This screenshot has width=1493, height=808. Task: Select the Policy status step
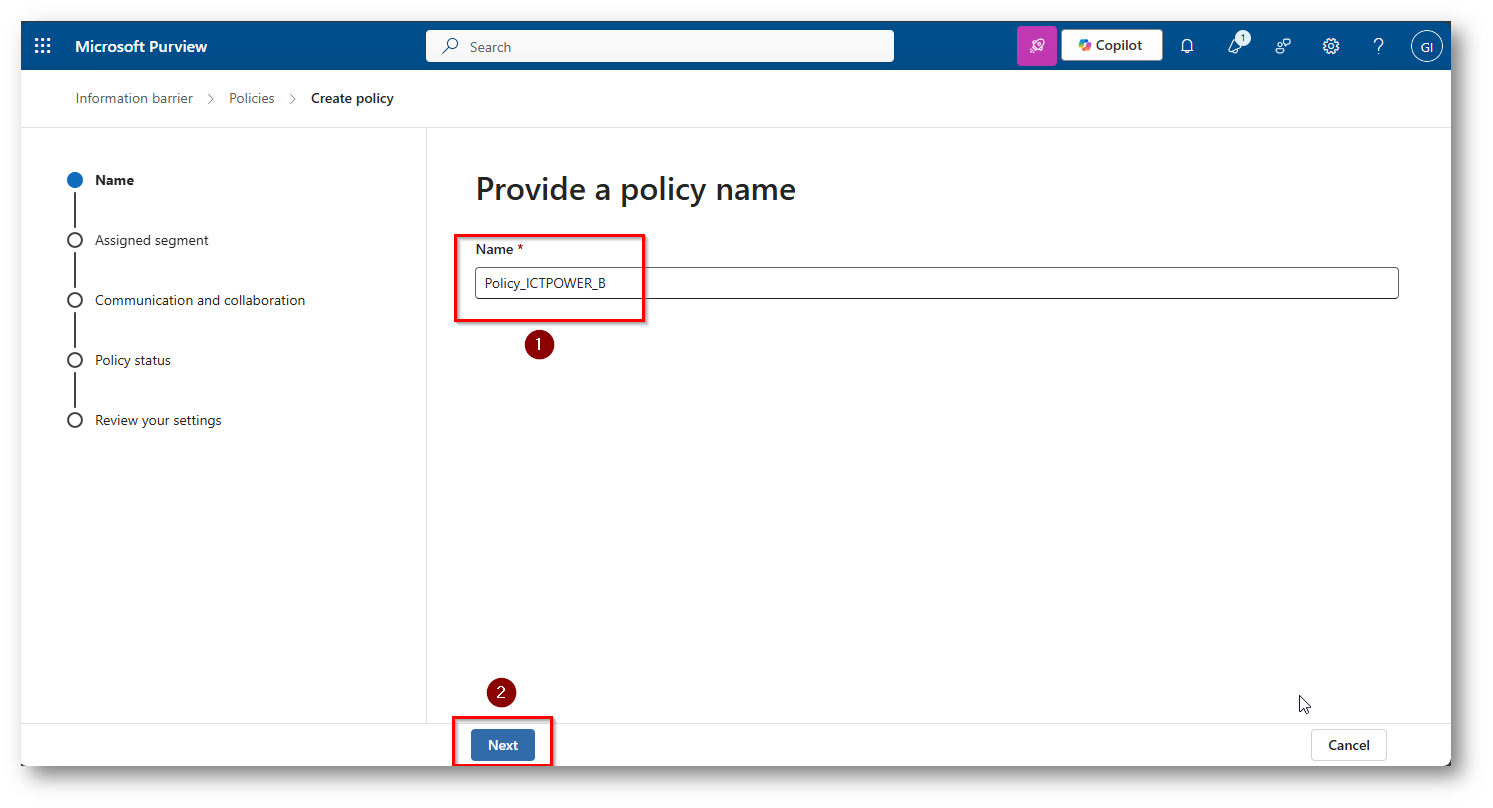click(x=119, y=360)
